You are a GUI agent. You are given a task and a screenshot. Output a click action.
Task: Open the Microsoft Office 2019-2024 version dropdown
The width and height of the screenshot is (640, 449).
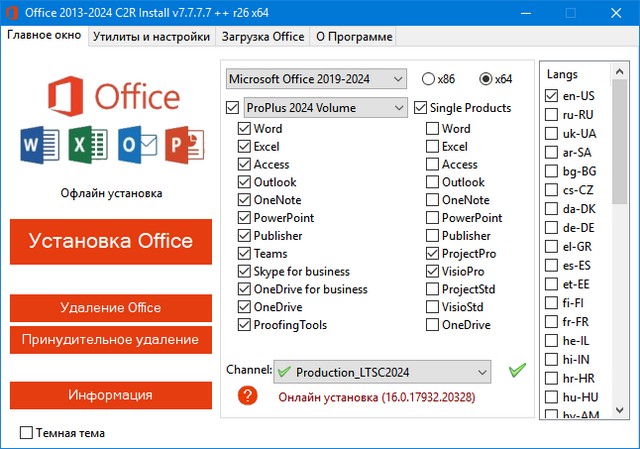pos(316,79)
